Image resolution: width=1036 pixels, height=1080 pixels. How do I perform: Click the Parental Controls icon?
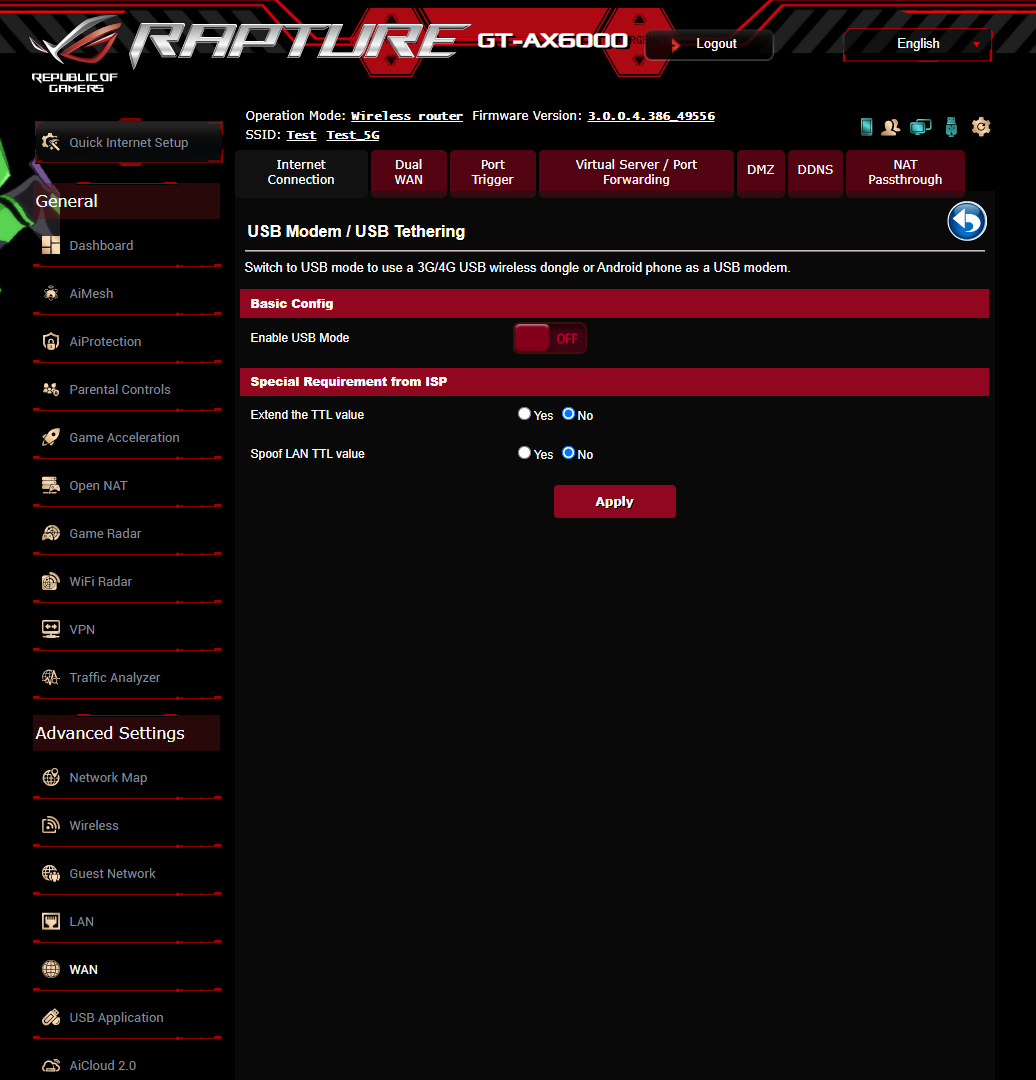(51, 389)
